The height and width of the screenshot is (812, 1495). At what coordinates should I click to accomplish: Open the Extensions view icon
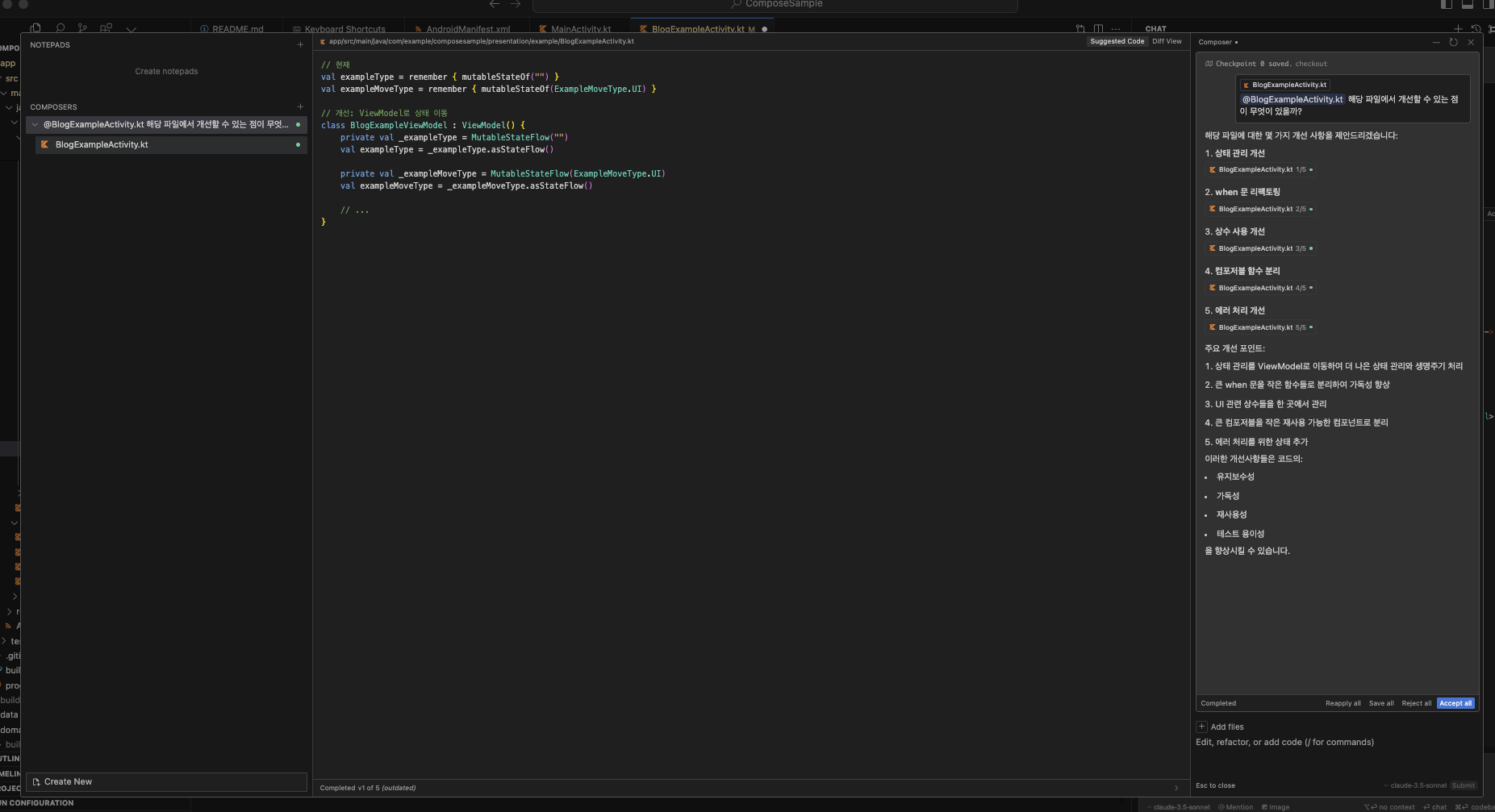click(106, 27)
